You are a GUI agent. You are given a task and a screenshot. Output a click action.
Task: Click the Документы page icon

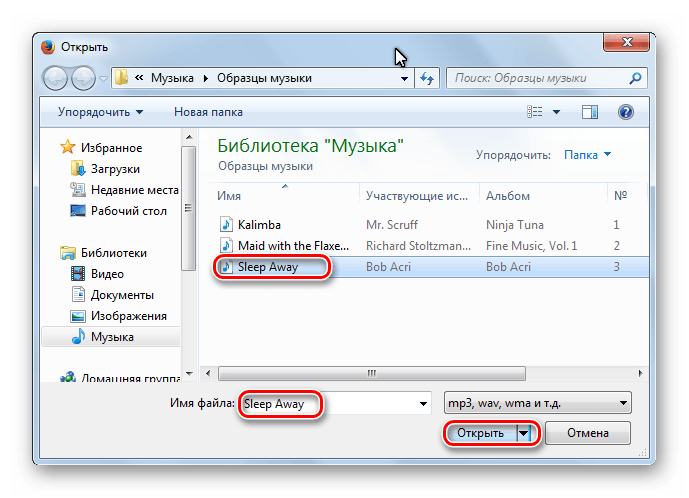click(x=78, y=294)
